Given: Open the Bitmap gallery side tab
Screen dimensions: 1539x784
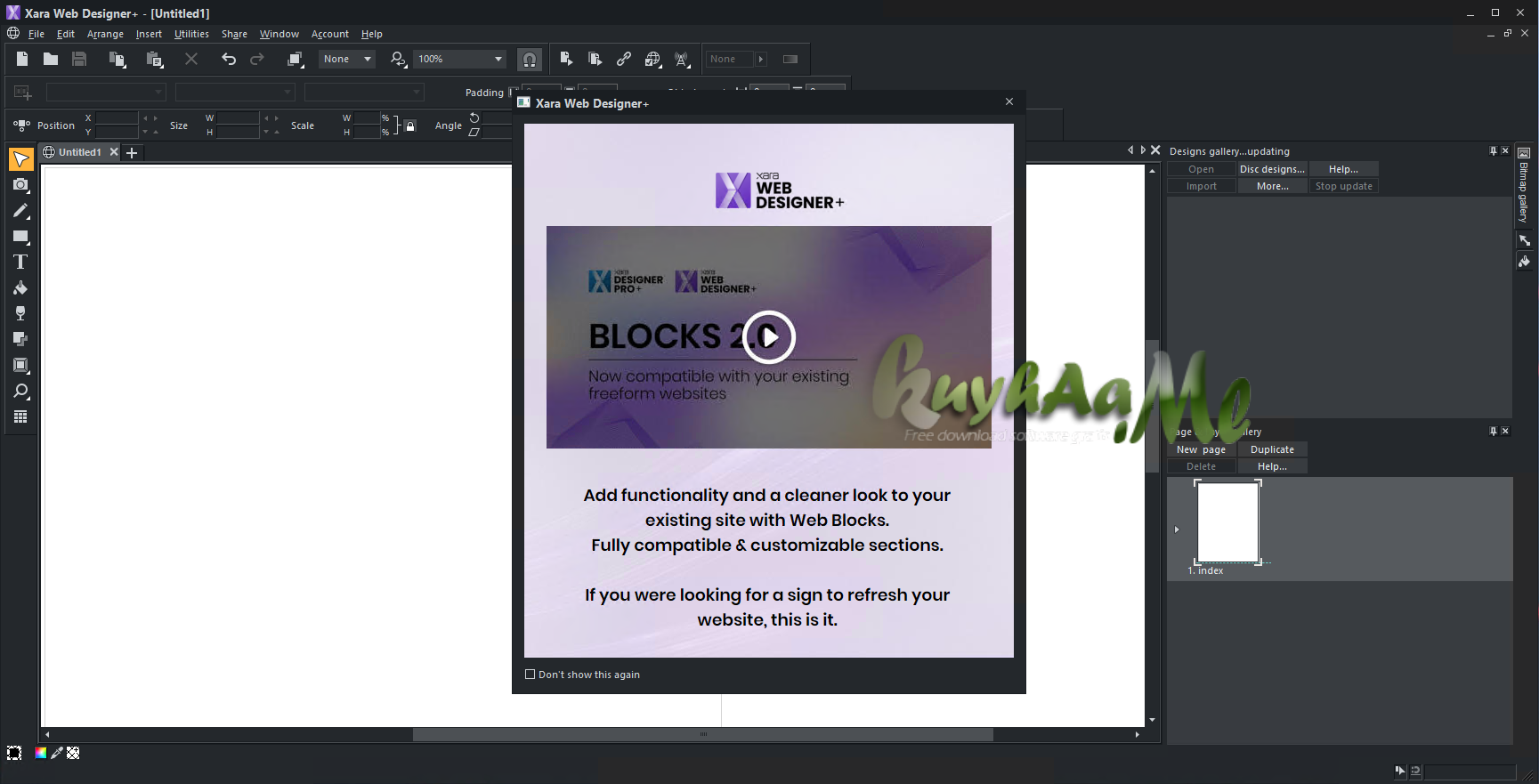Looking at the screenshot, I should click(1524, 185).
